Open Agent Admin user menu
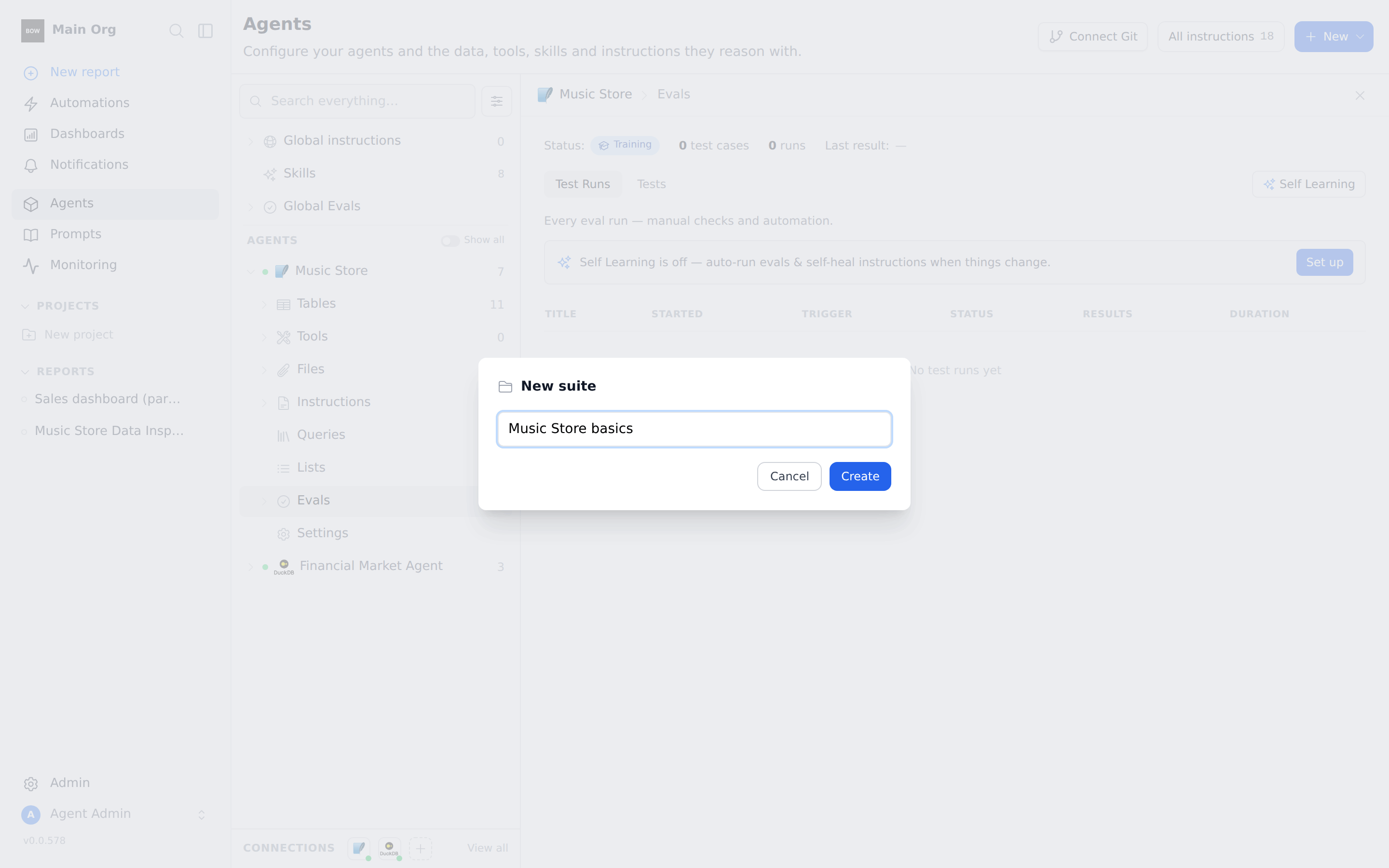The width and height of the screenshot is (1389, 868). click(115, 814)
